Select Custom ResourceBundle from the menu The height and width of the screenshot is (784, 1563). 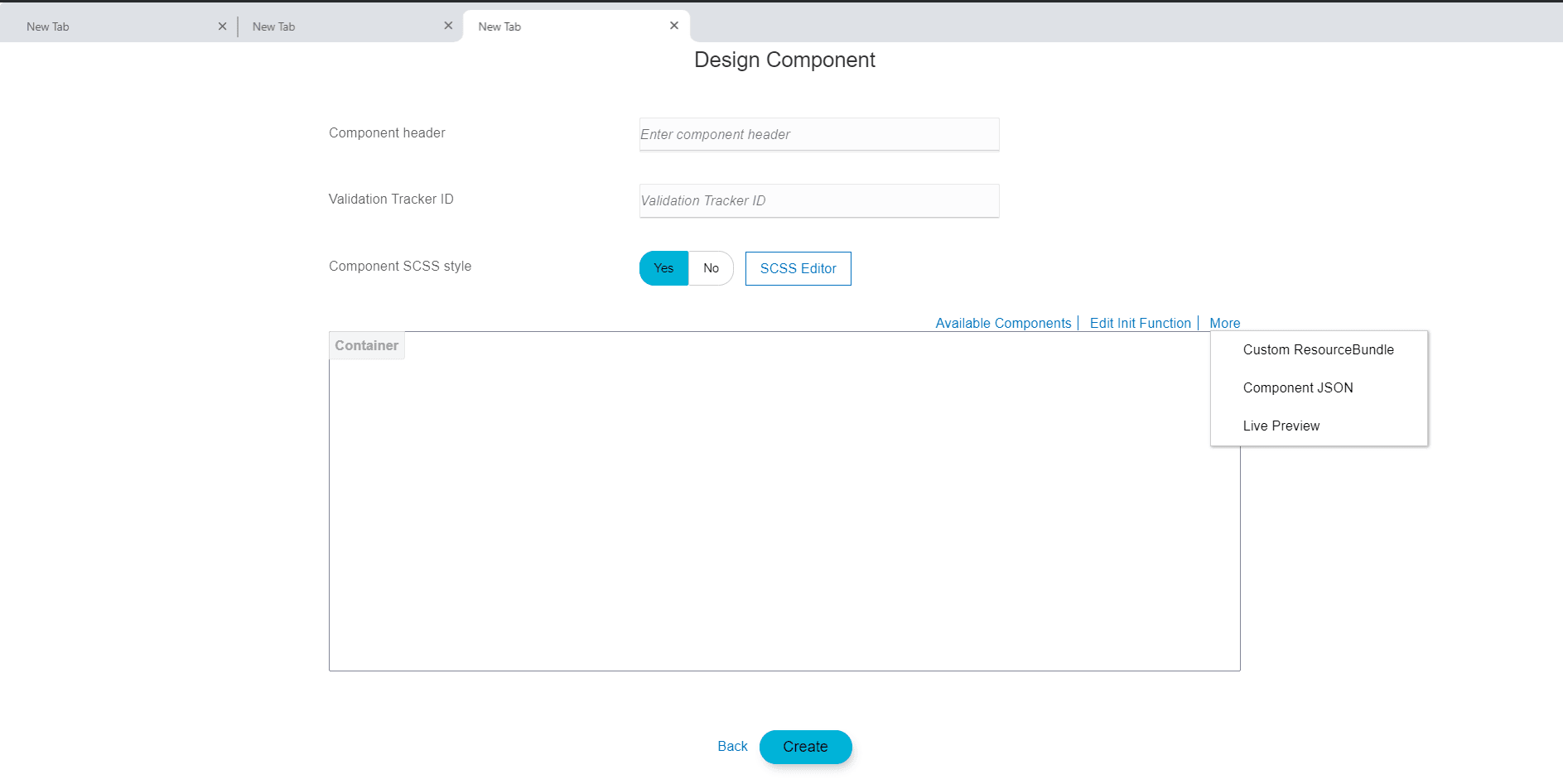[1318, 349]
